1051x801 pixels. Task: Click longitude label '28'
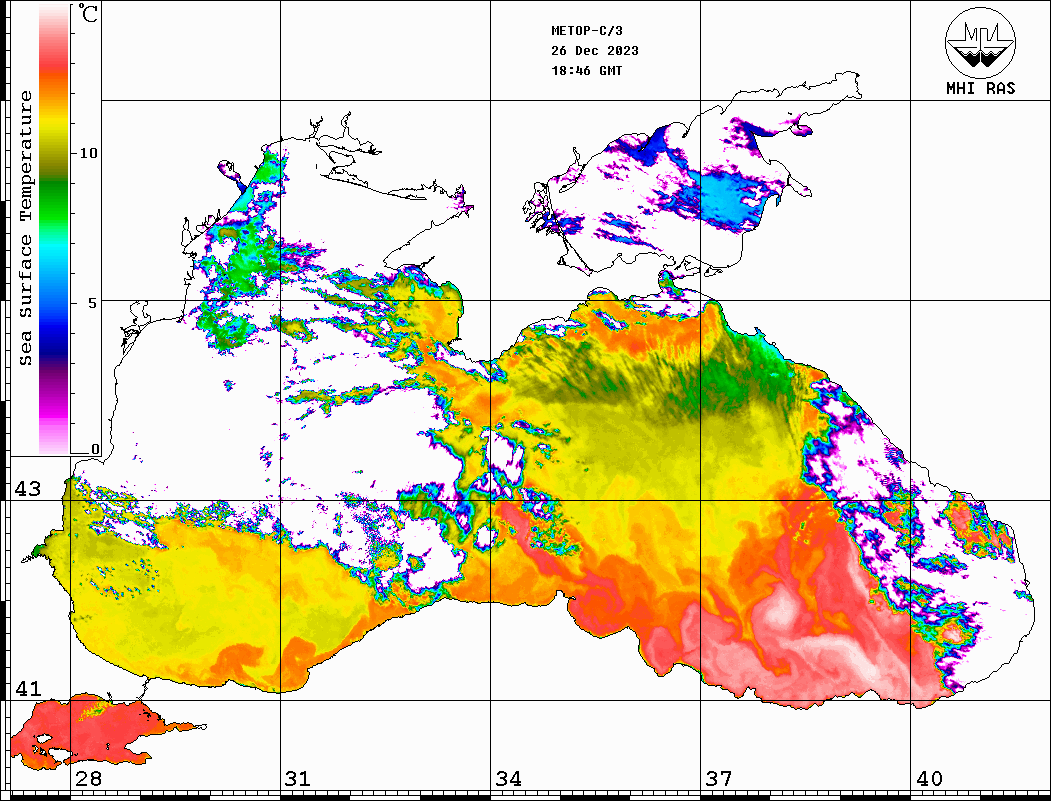[88, 778]
